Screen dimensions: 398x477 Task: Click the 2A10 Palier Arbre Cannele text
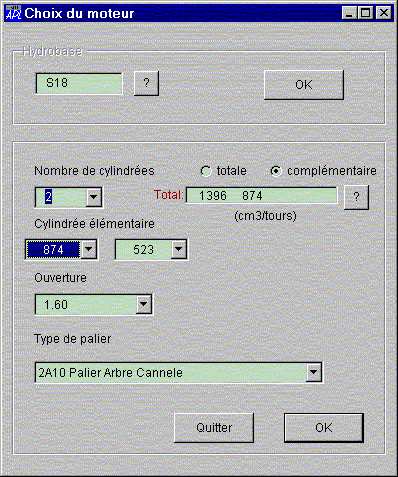pyautogui.click(x=110, y=373)
